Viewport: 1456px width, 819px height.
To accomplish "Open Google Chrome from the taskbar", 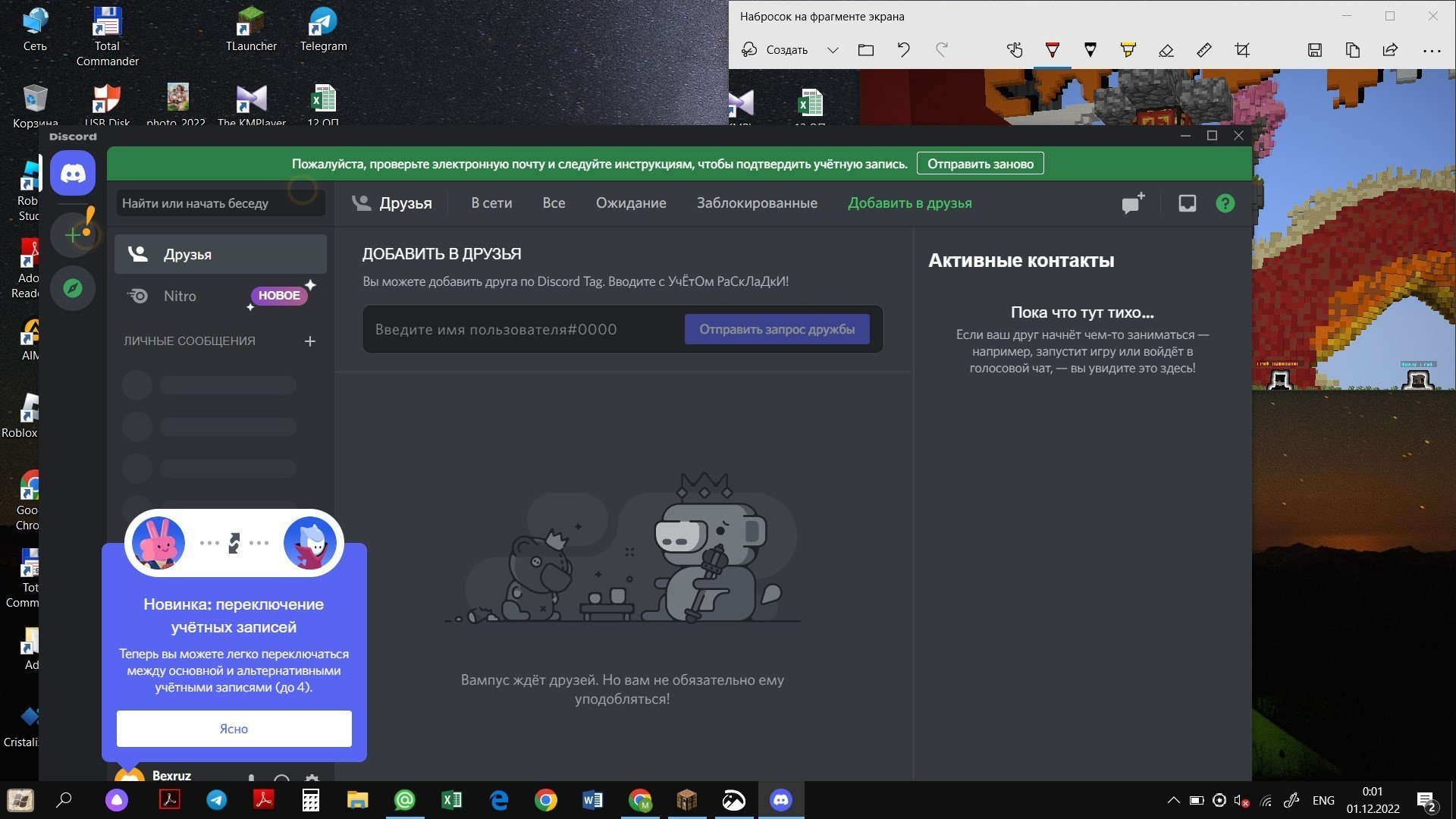I will point(546,800).
